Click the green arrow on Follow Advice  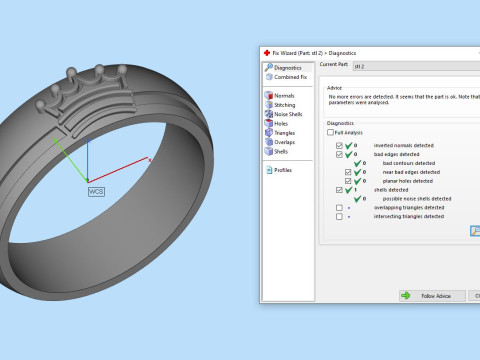tap(406, 296)
